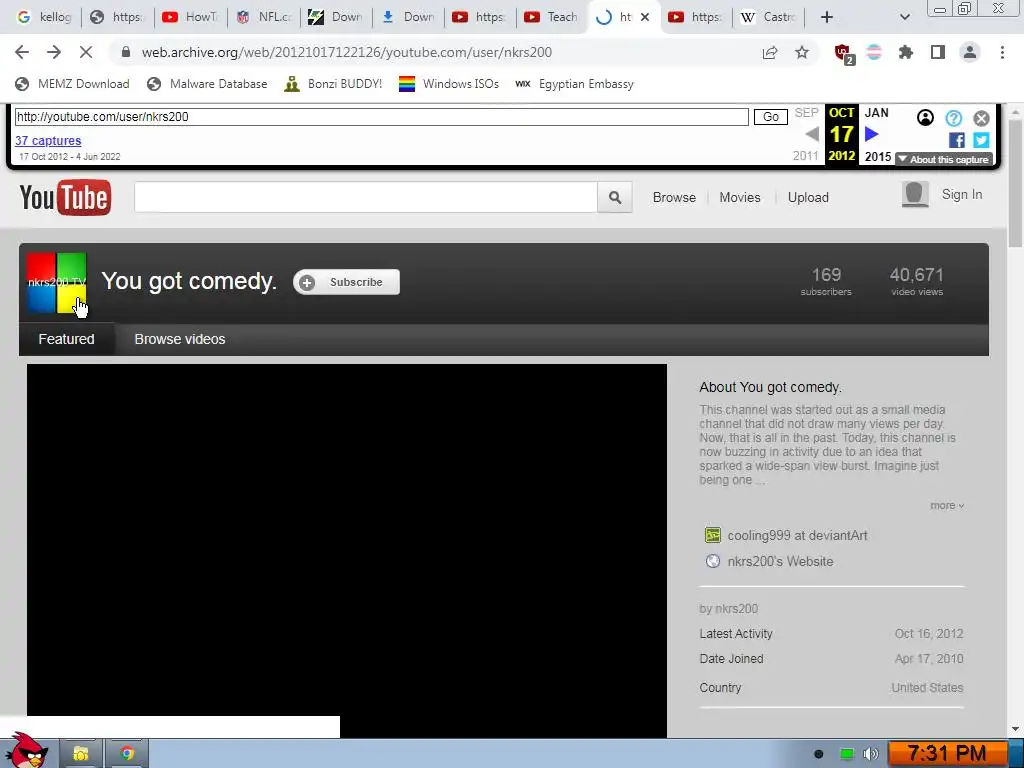The width and height of the screenshot is (1024, 768).
Task: Go back with the browser back arrow
Action: 22,52
